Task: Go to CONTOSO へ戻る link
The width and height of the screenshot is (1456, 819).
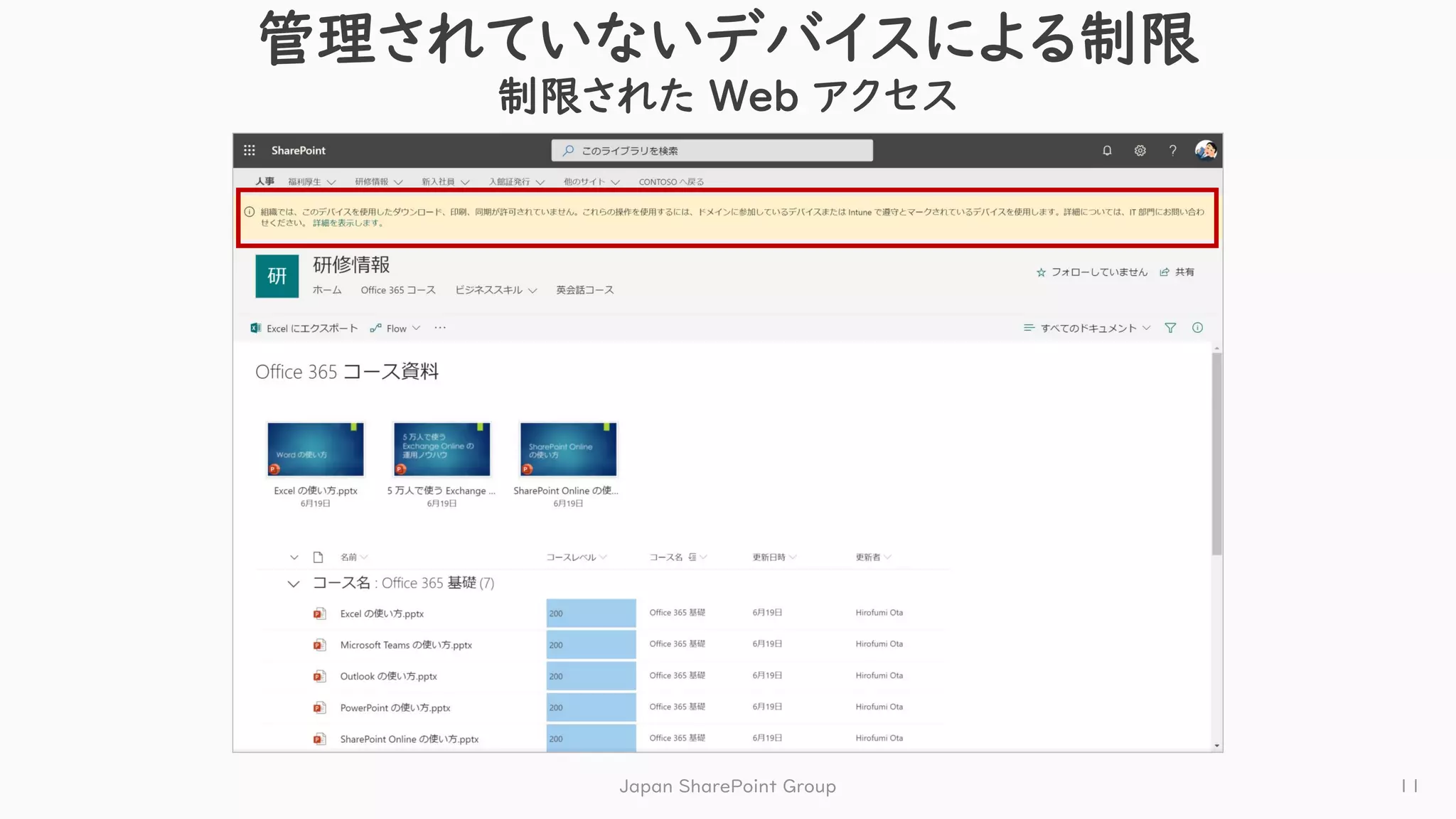Action: [671, 182]
